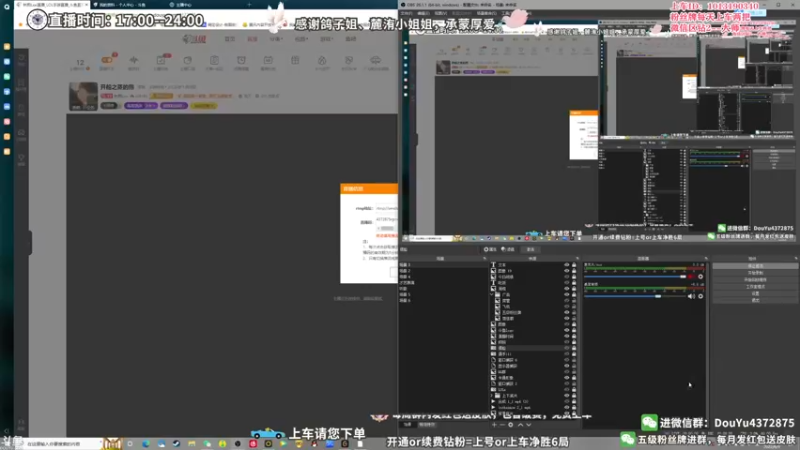Open the 分类 dropdown in Douyu navigation
The height and width of the screenshot is (450, 800).
point(276,39)
